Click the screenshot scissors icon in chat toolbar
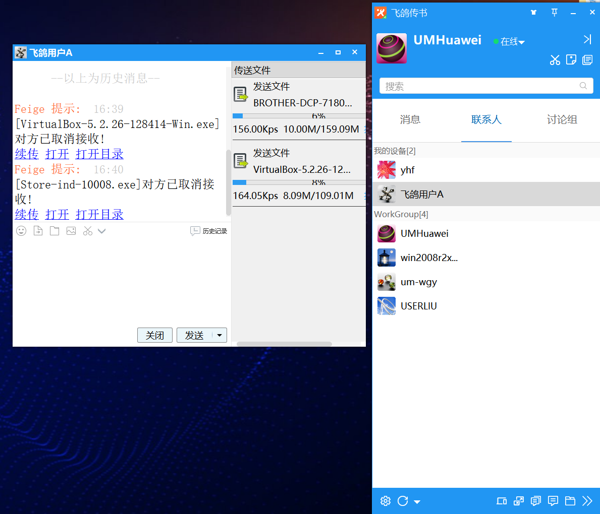The image size is (600, 514). click(87, 231)
